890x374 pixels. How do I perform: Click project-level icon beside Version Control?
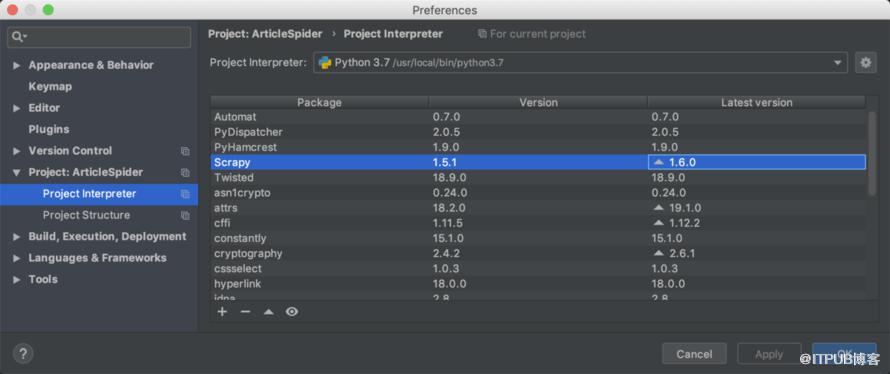[x=185, y=151]
